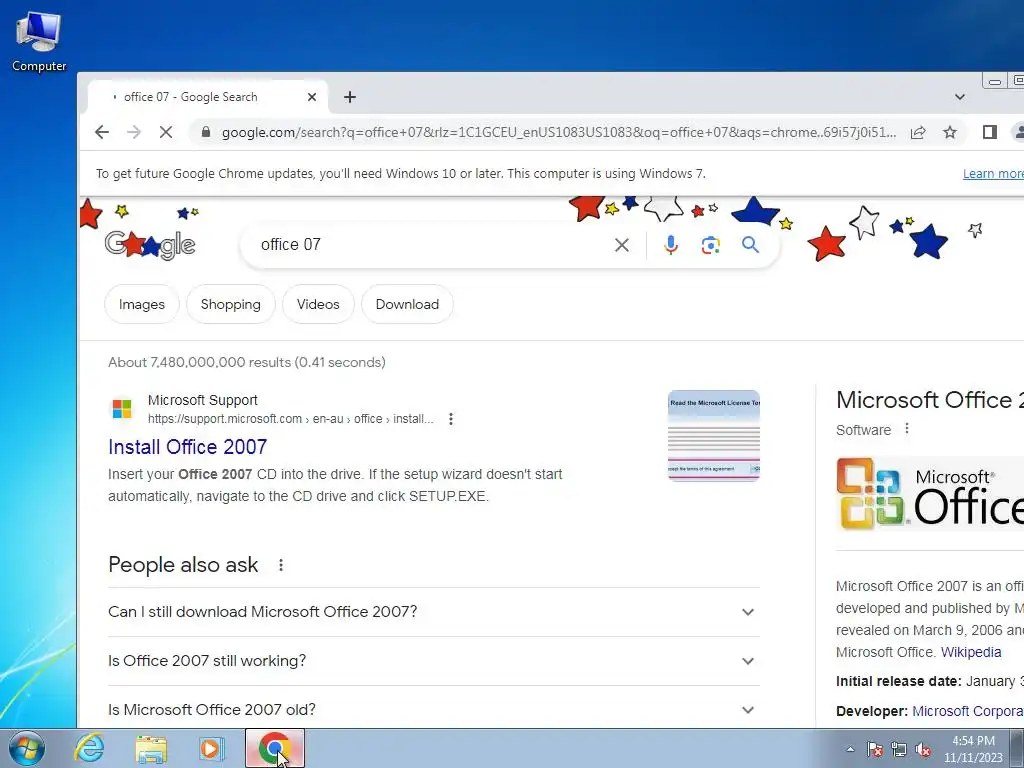Show hidden system tray icons
The image size is (1024, 768).
[850, 749]
